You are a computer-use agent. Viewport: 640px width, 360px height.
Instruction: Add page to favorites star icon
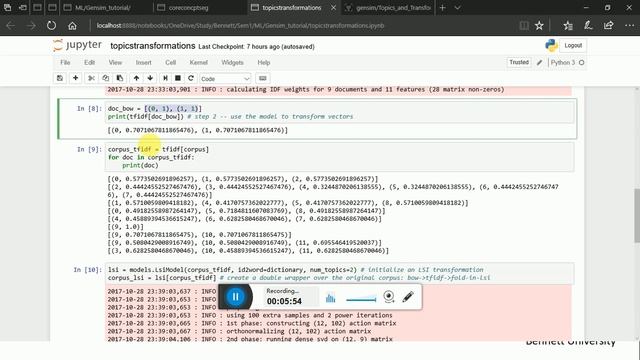[539, 26]
